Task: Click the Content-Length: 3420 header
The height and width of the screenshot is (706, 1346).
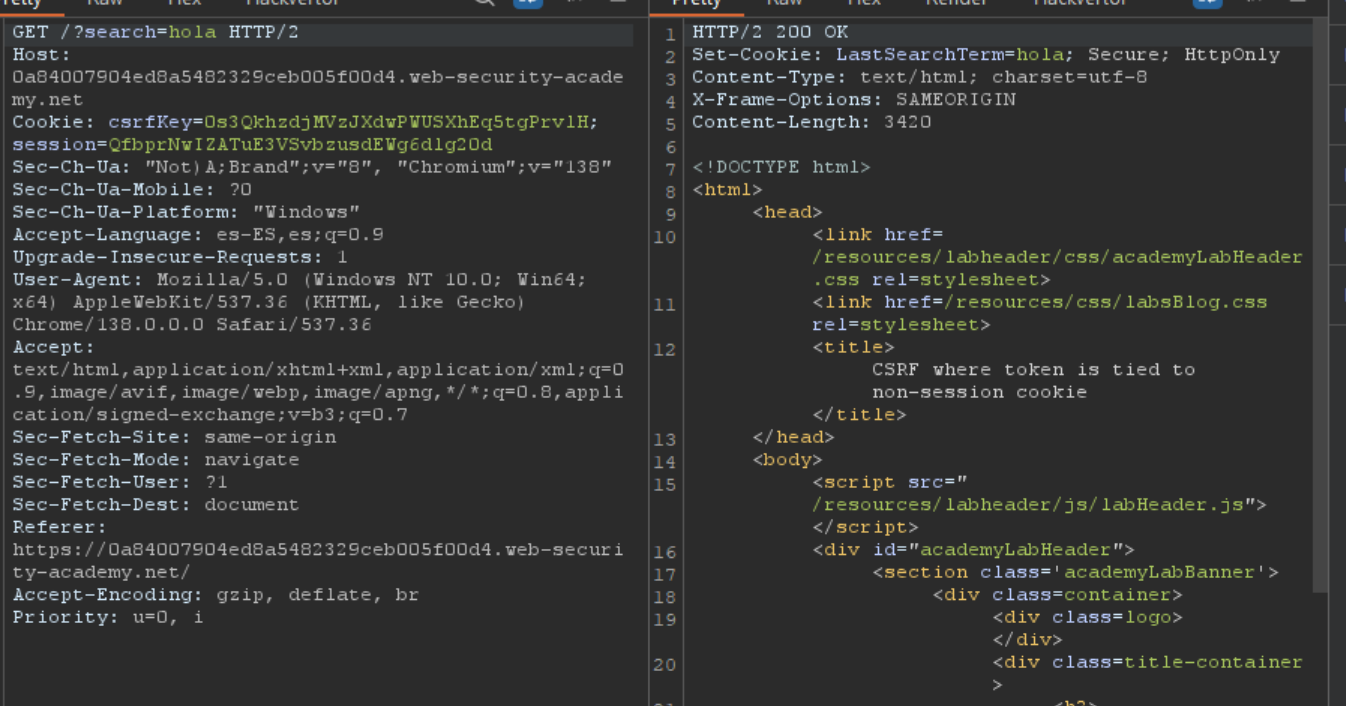Action: 812,122
